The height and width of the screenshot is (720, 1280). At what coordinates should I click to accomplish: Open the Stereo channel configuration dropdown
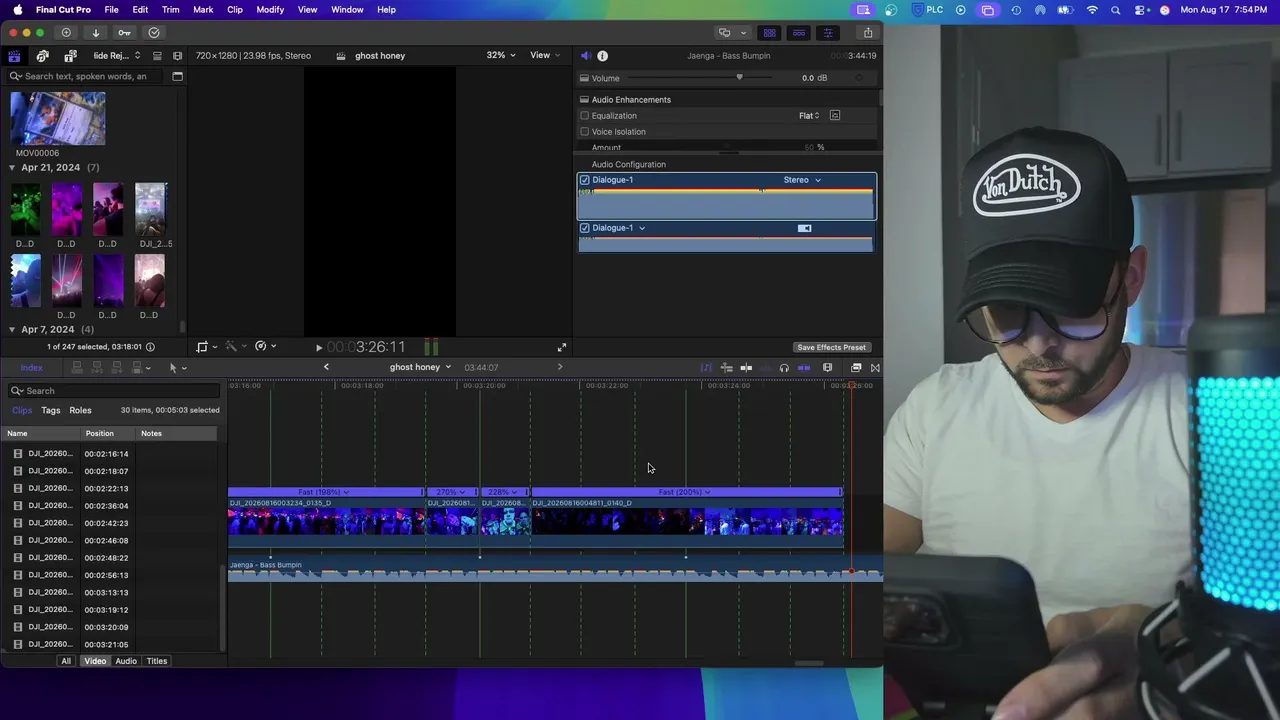point(802,180)
